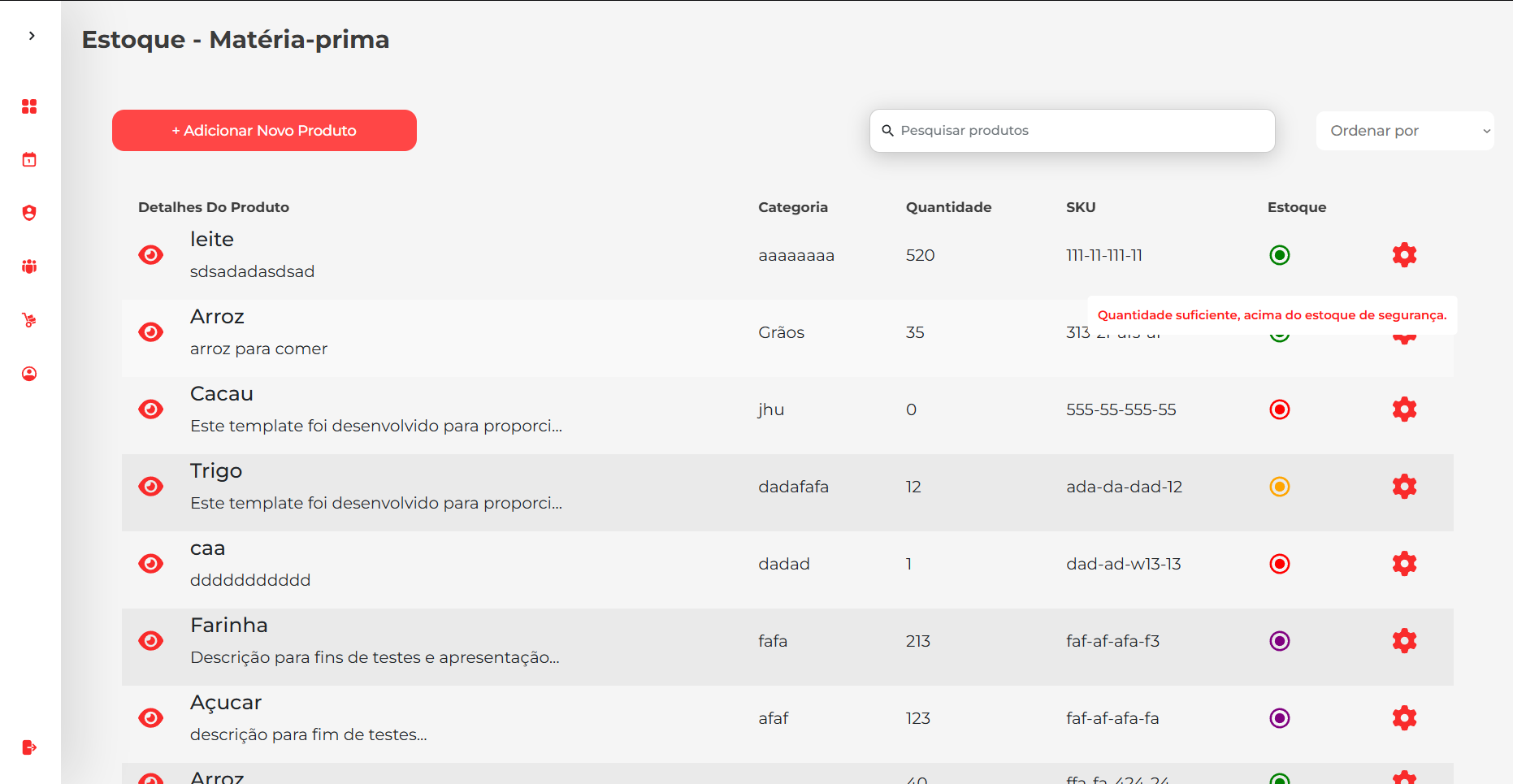This screenshot has height=784, width=1513.
Task: Open the profile account icon in sidebar
Action: [x=29, y=374]
